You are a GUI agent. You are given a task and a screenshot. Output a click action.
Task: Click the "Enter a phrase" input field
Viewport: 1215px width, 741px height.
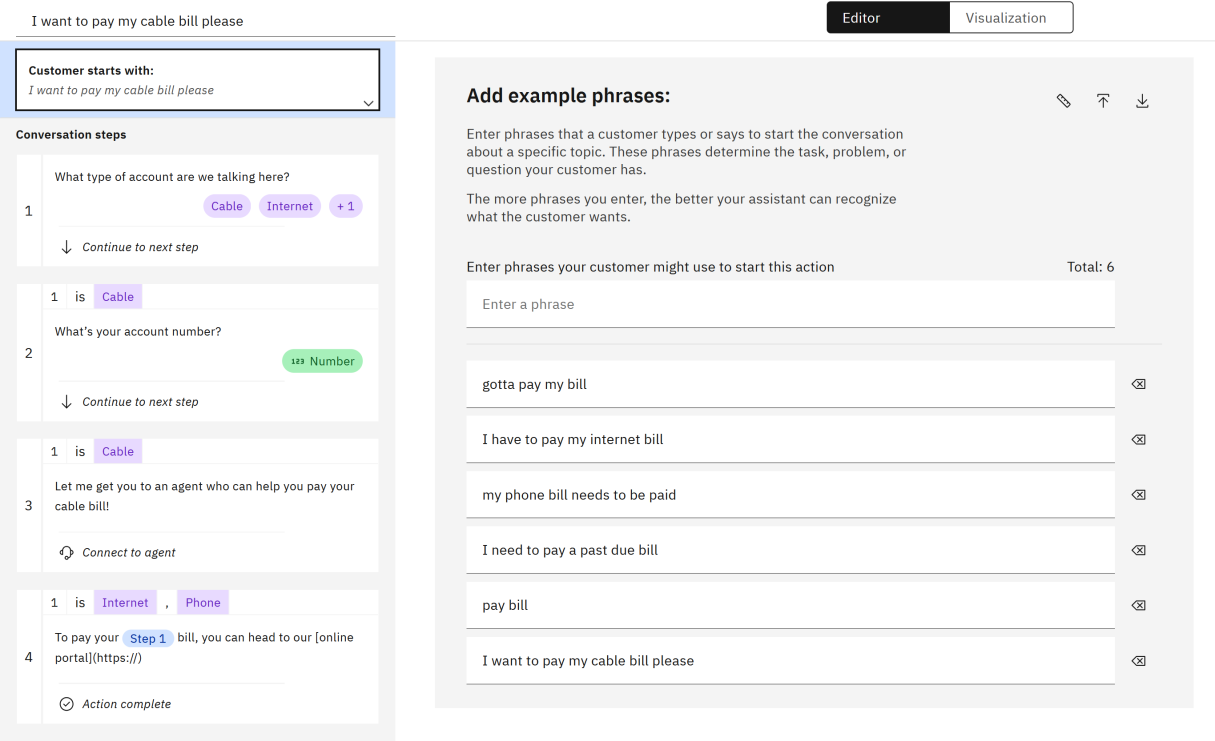point(790,304)
